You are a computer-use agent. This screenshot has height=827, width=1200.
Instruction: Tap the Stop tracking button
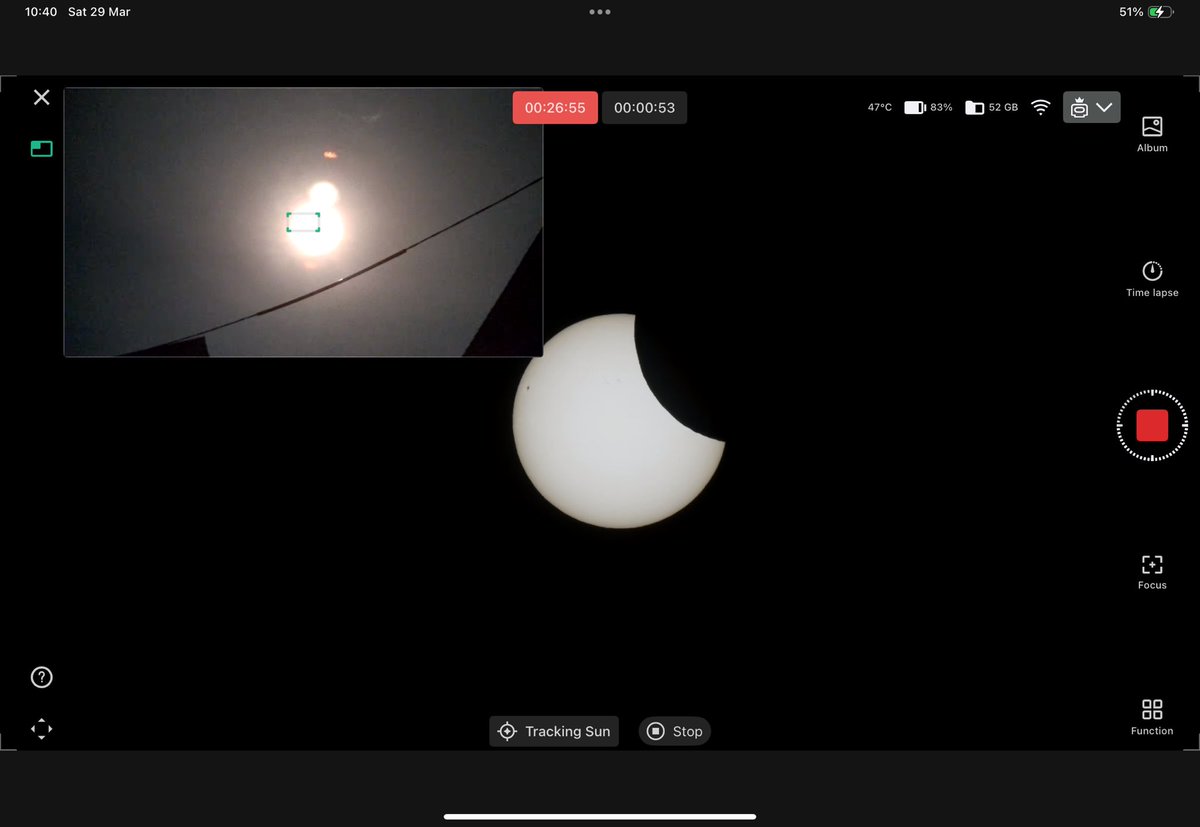coord(675,731)
